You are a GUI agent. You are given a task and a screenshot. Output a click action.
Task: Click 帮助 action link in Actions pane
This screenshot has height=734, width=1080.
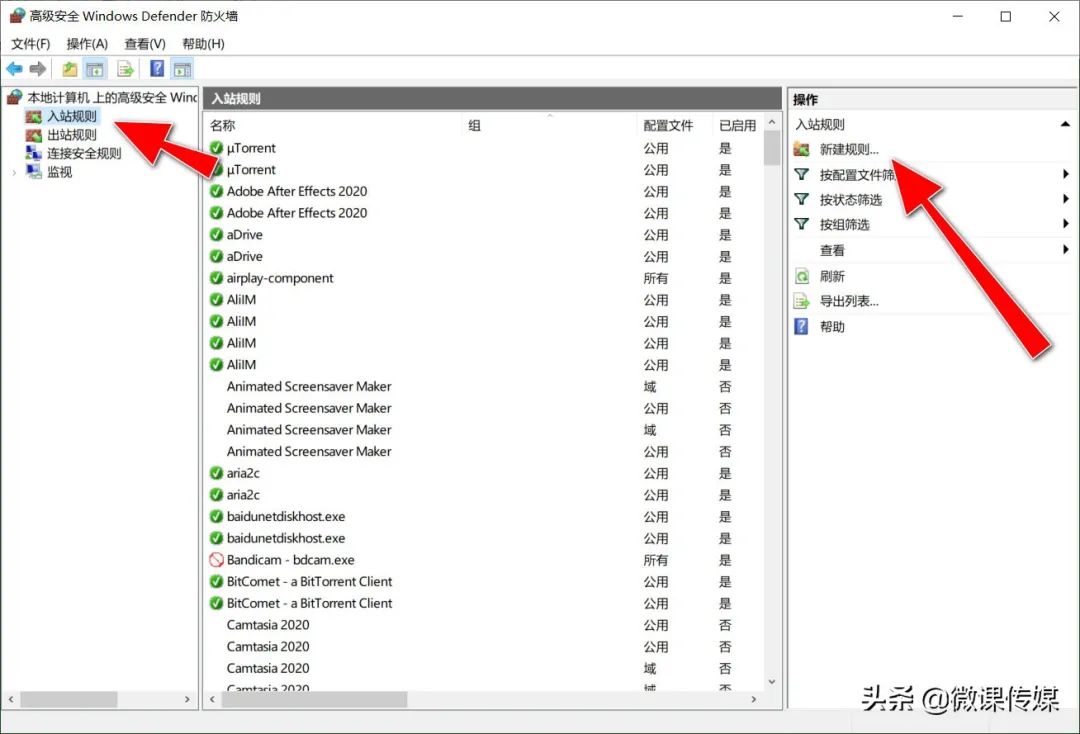tap(832, 326)
